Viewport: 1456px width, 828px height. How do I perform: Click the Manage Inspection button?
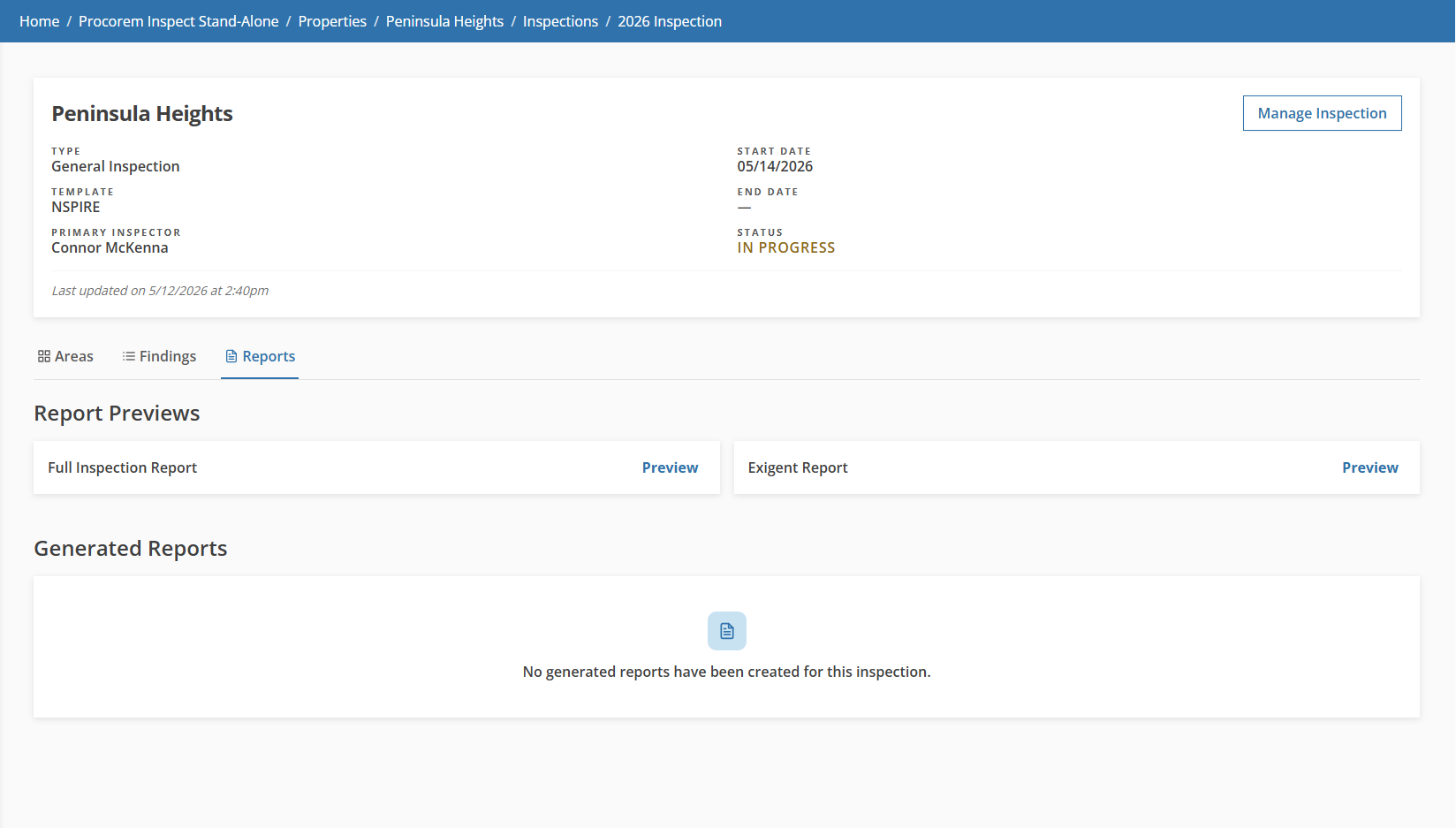pos(1322,113)
